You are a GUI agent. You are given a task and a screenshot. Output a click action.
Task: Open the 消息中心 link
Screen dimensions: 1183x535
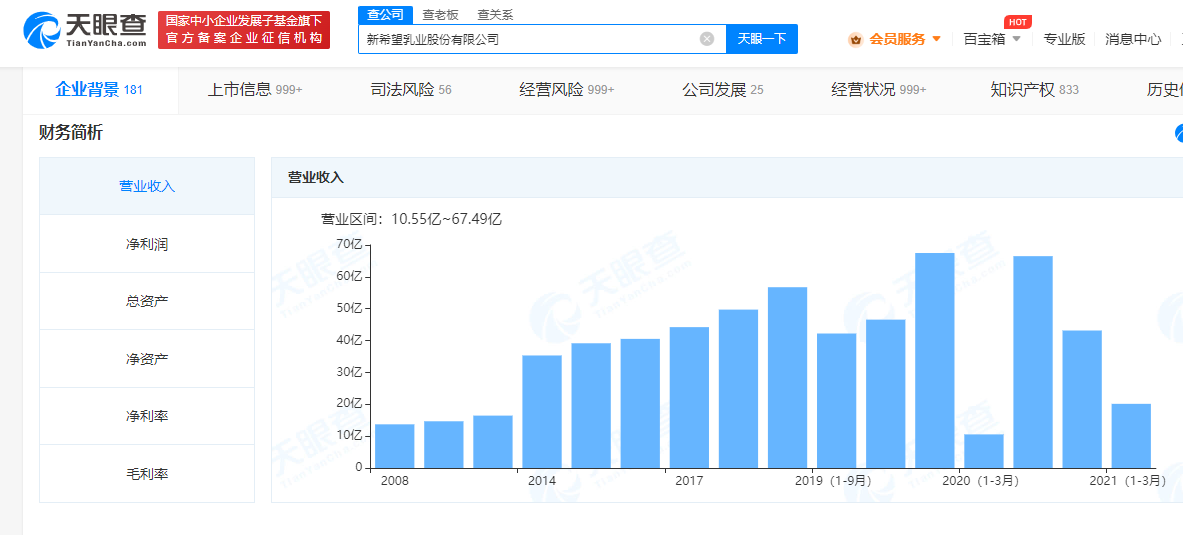click(1133, 39)
